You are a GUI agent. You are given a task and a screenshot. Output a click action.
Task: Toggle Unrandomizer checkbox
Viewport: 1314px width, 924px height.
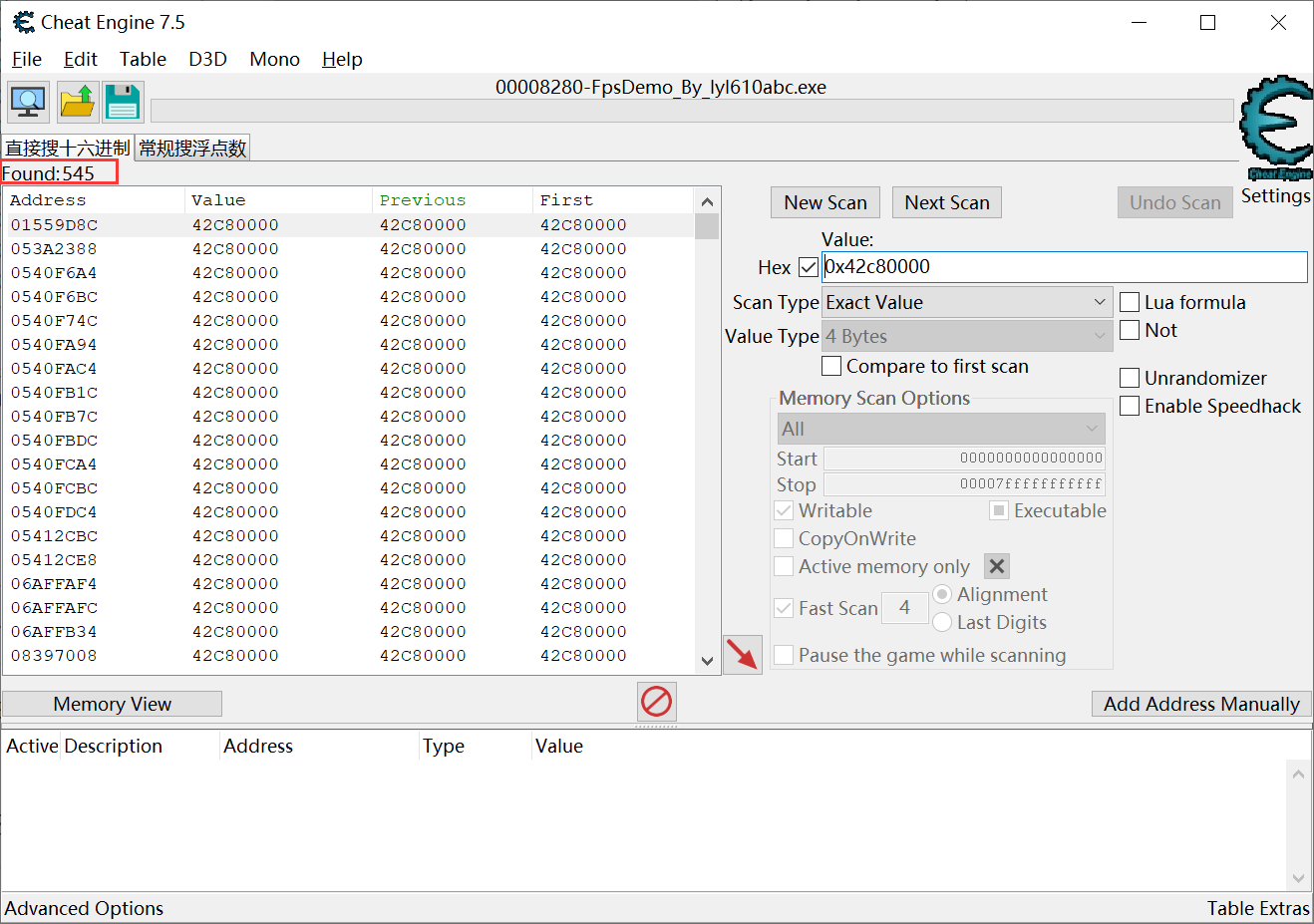pyautogui.click(x=1130, y=378)
